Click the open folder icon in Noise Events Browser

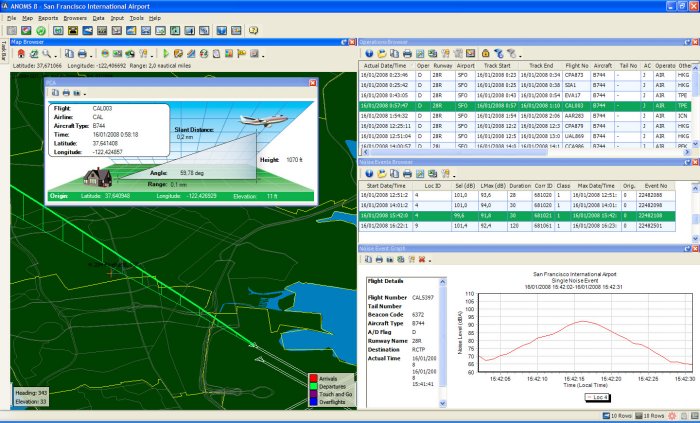coord(384,173)
